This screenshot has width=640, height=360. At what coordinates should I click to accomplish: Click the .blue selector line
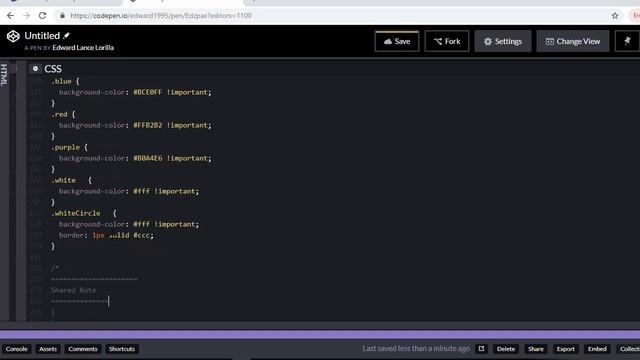65,81
